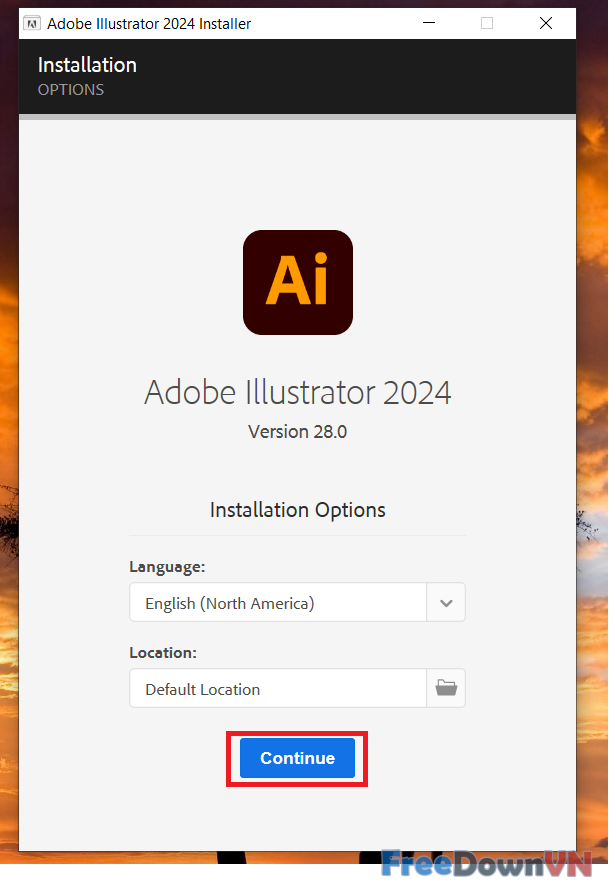Click the desktop wallpaper beside the installer
Image resolution: width=612 pixels, height=892 pixels.
tap(593, 400)
